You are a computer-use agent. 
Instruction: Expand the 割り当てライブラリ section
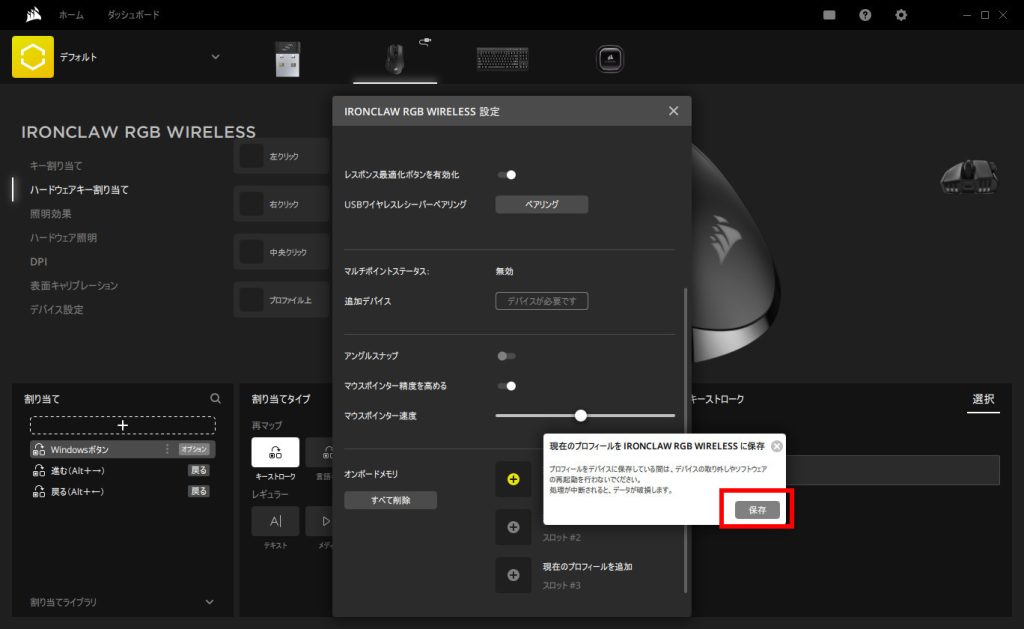(210, 602)
